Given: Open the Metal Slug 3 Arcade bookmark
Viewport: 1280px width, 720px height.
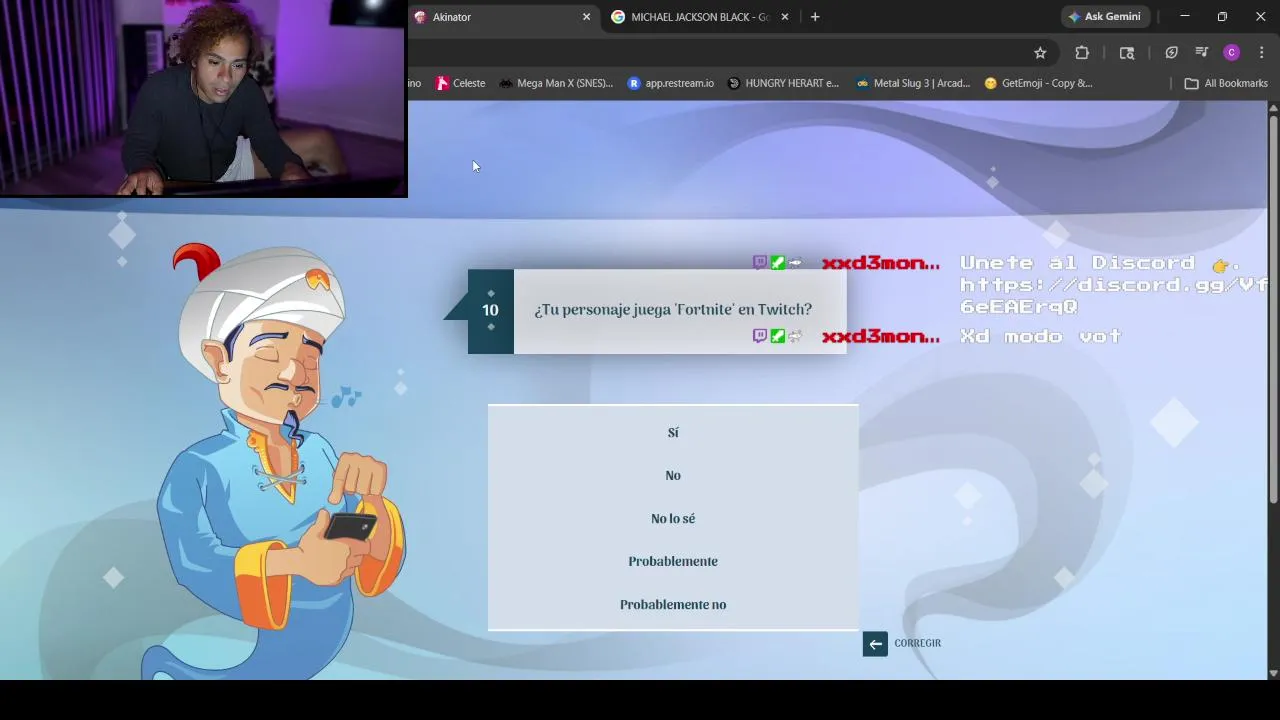Looking at the screenshot, I should click(912, 83).
